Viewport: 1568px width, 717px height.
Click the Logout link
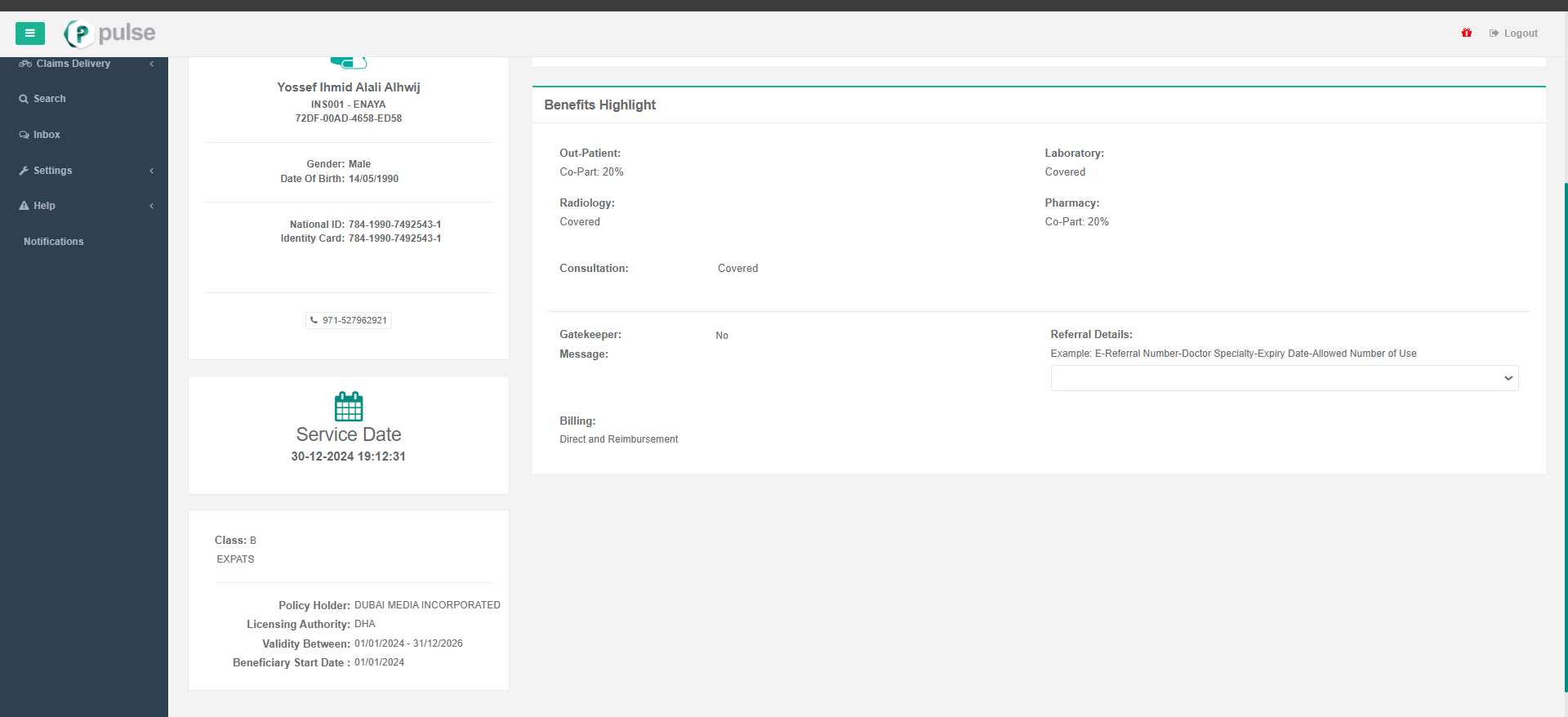1520,33
